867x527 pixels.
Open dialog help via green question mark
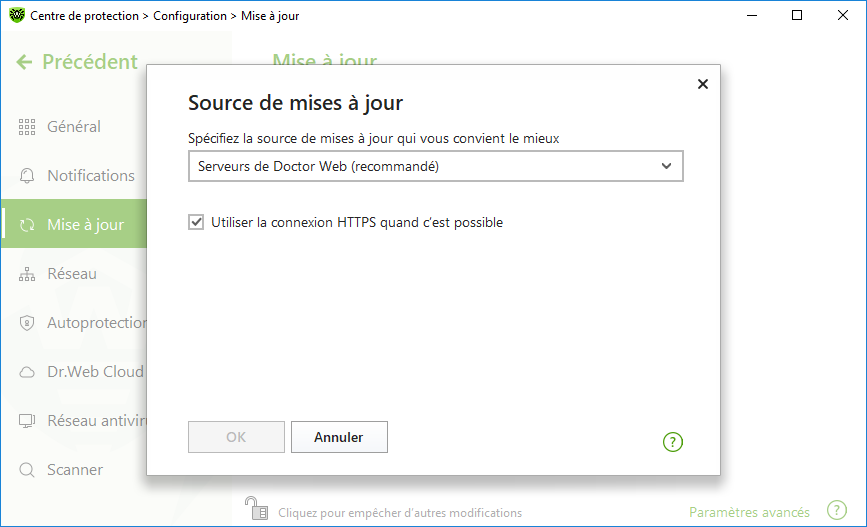point(672,442)
